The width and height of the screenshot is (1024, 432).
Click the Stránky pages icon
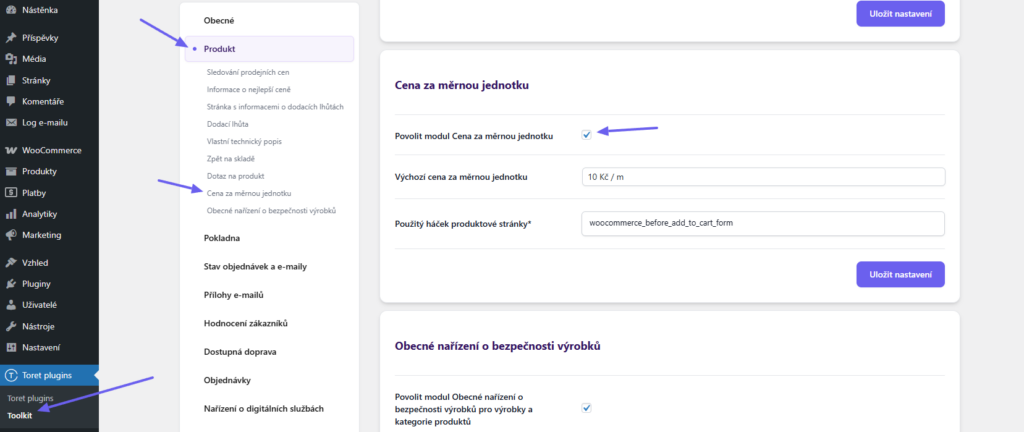pyautogui.click(x=11, y=80)
